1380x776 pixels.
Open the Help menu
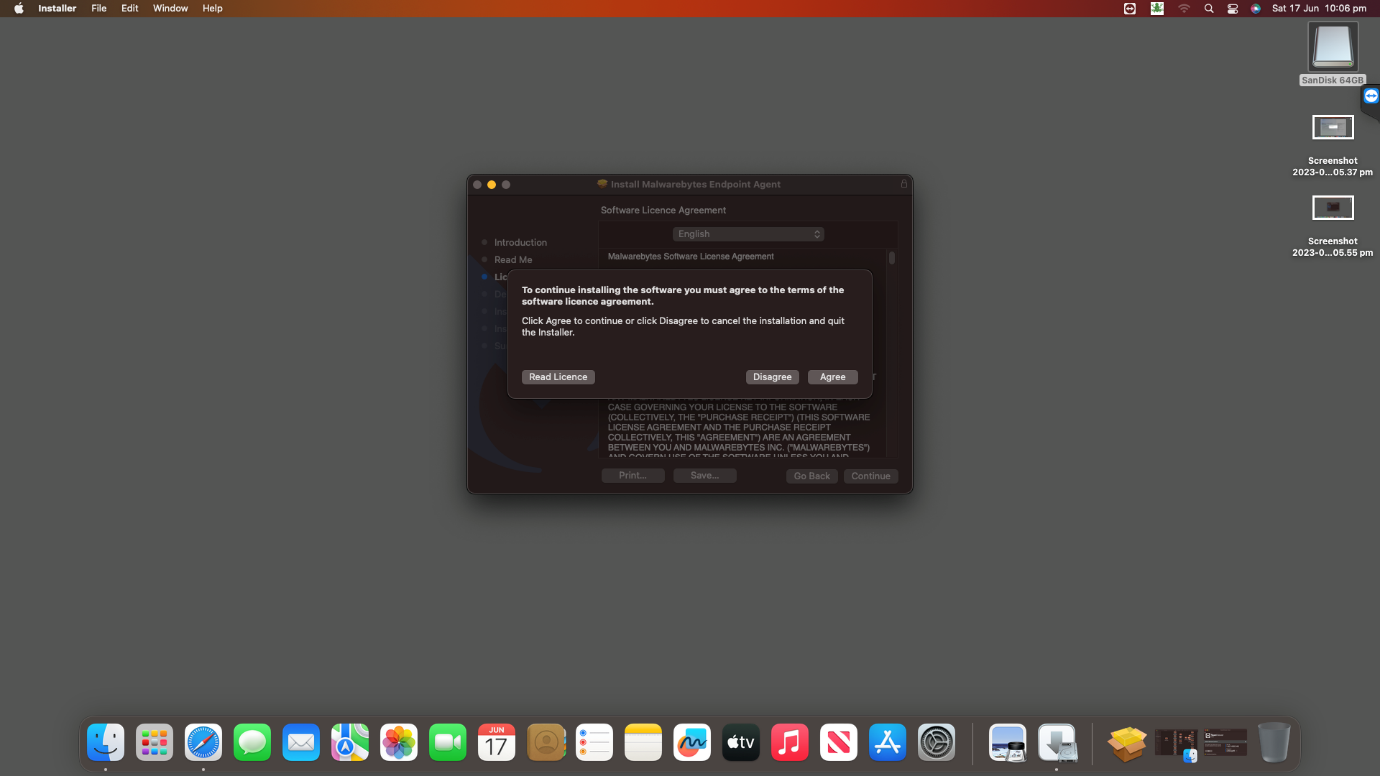pyautogui.click(x=212, y=8)
